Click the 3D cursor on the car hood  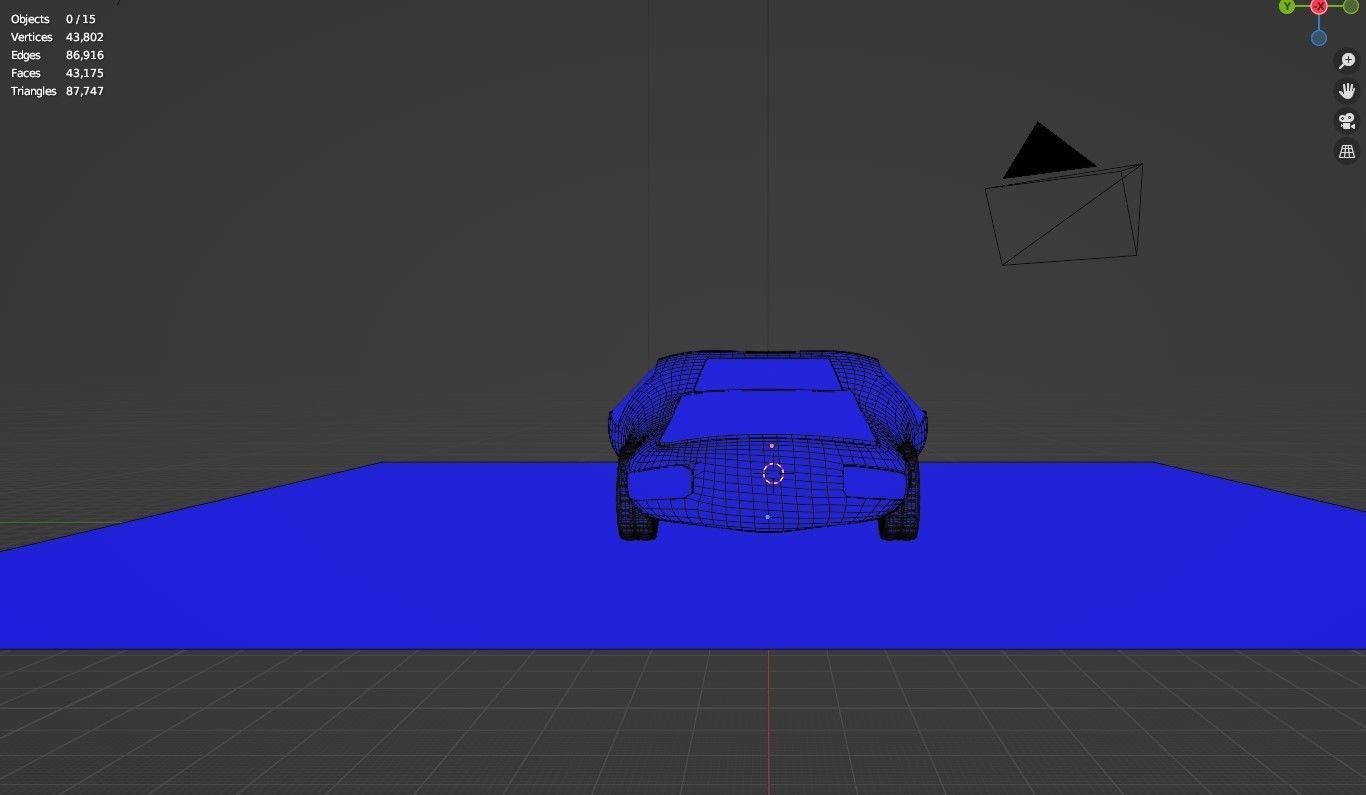point(773,473)
